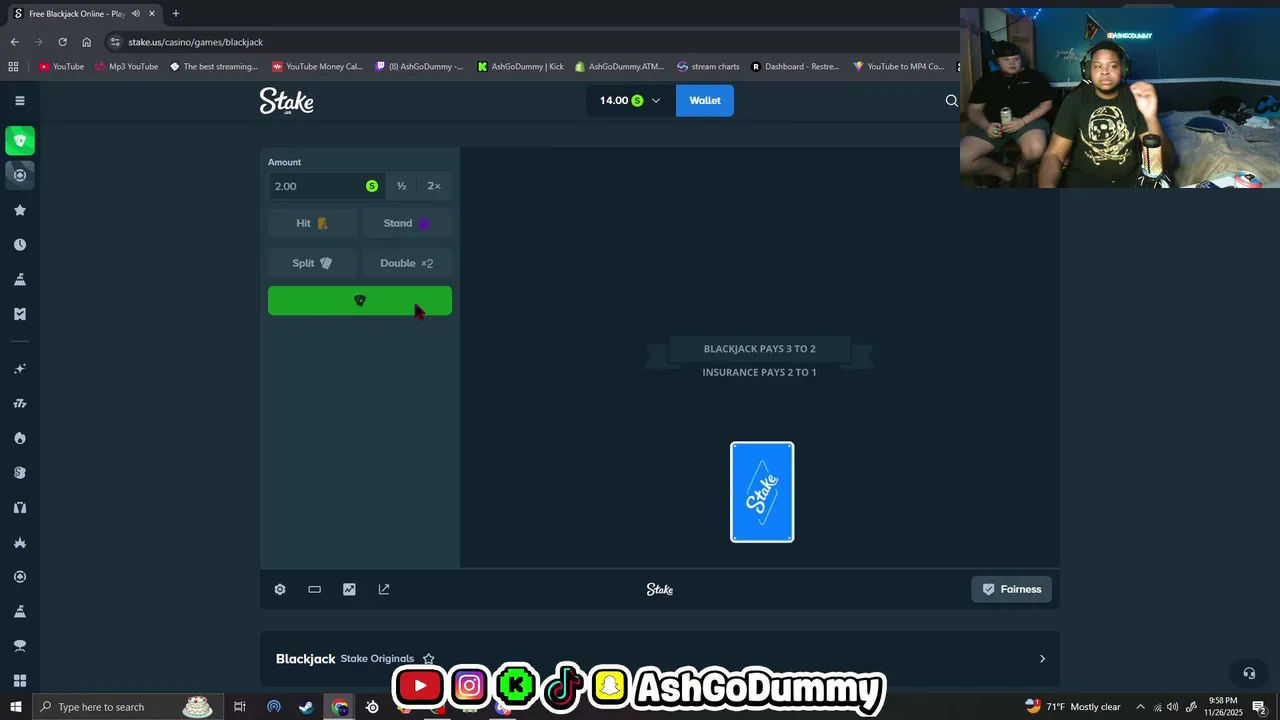
Task: Click the Stake logo
Action: pos(286,101)
